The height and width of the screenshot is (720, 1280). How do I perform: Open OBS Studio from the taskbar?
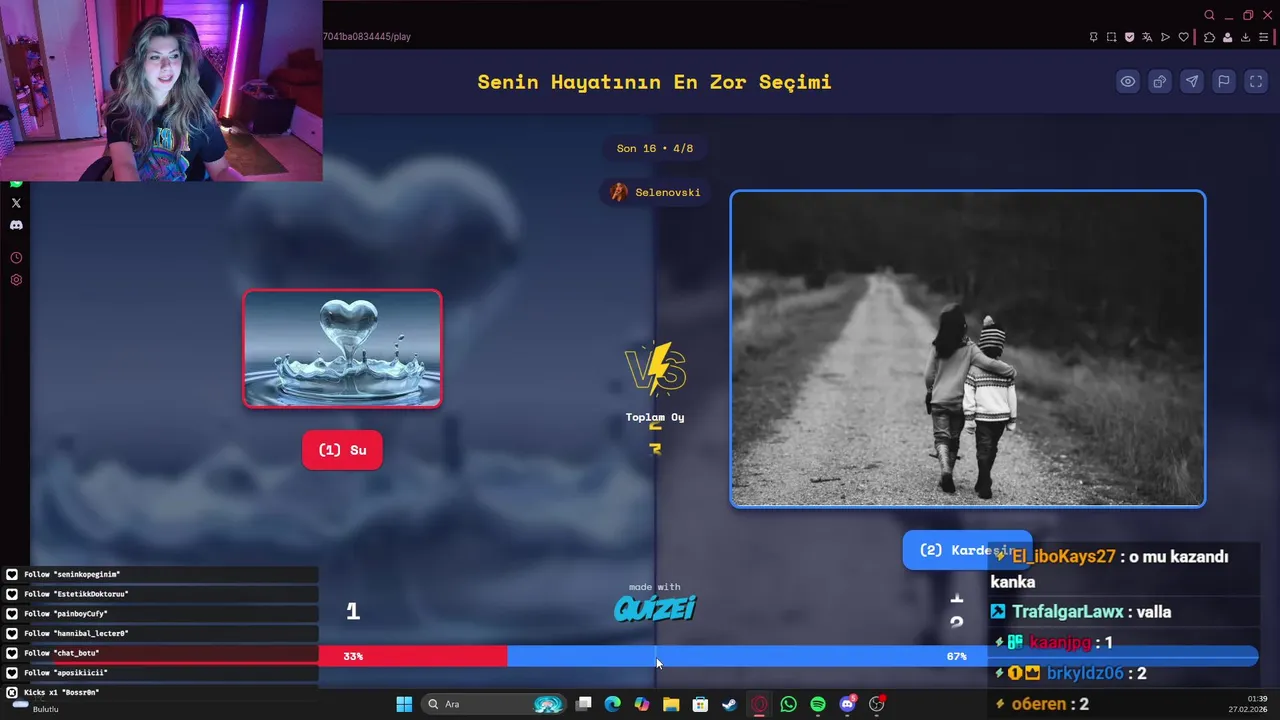tap(877, 704)
